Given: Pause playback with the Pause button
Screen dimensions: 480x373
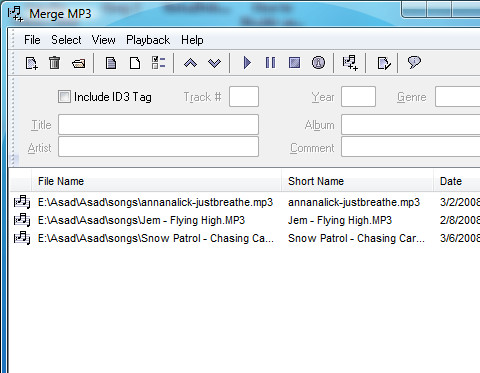Looking at the screenshot, I should 270,62.
